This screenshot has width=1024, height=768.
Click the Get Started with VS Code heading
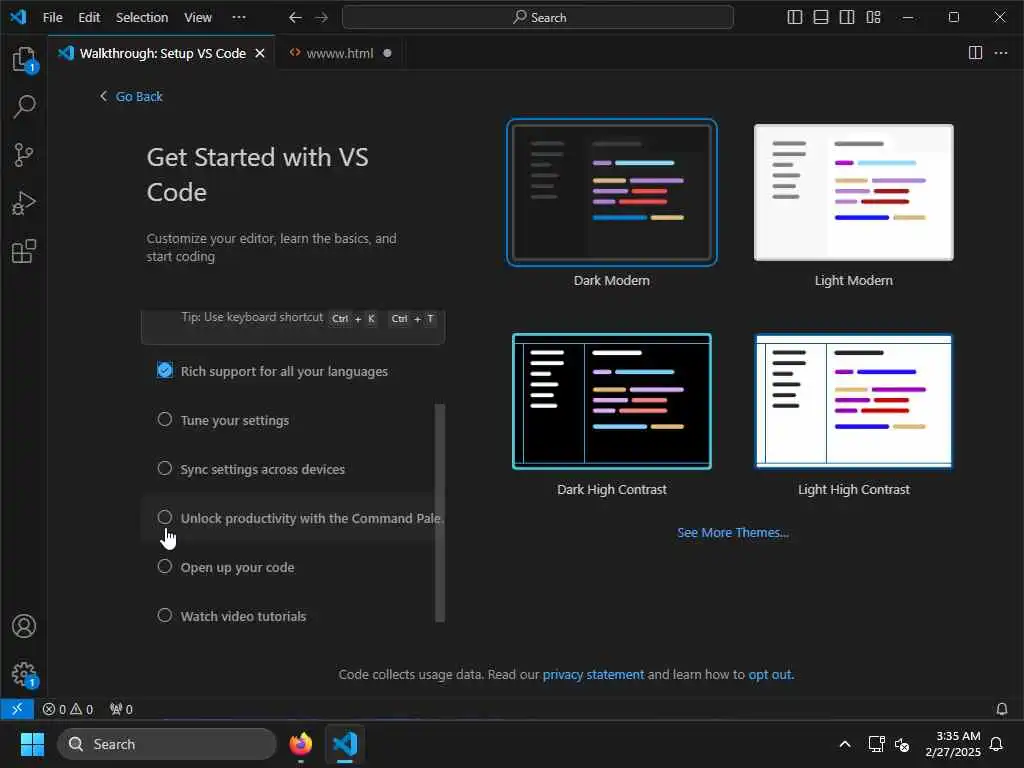click(x=257, y=174)
